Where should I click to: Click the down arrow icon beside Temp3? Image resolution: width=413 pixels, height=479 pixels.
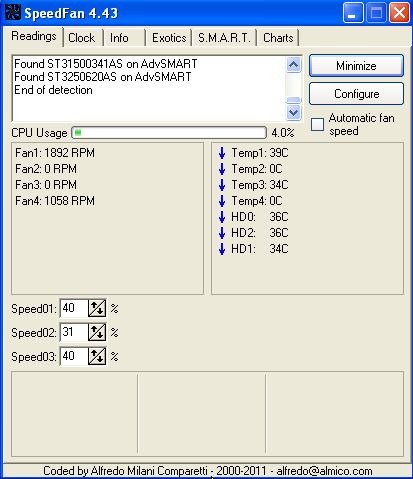click(222, 185)
